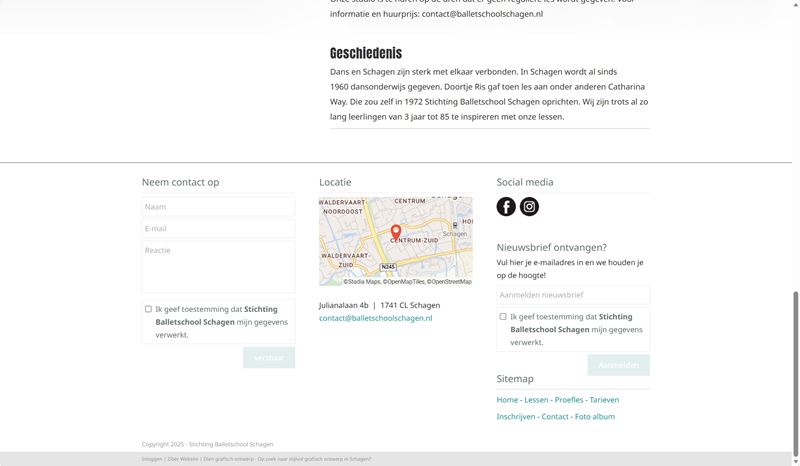The width and height of the screenshot is (800, 466).
Task: Tick the newsletter consent checkbox
Action: point(503,316)
